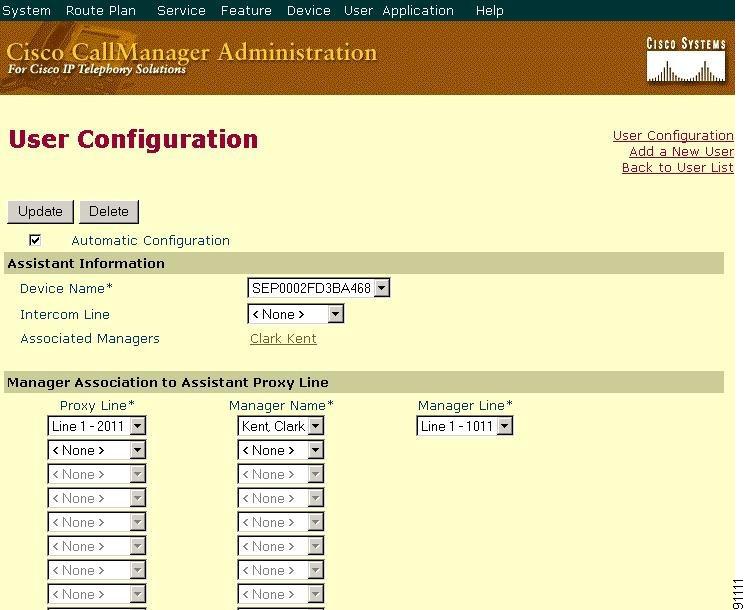Click the Automatic Configuration label text
This screenshot has height=610, width=751.
(150, 240)
